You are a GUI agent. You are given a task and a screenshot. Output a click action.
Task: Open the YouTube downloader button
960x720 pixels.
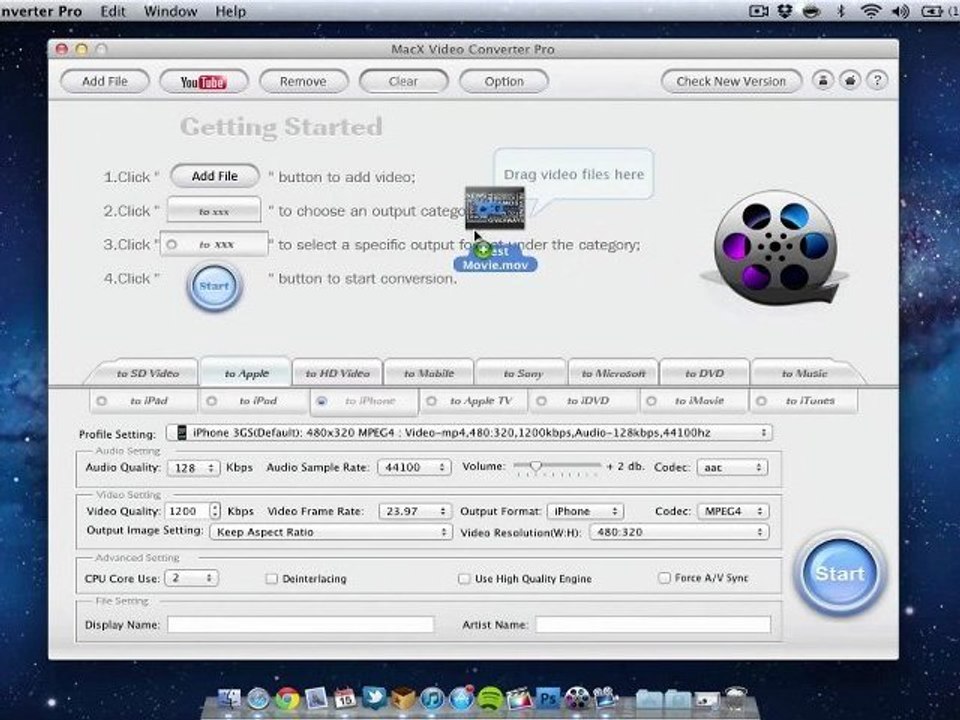(x=204, y=81)
